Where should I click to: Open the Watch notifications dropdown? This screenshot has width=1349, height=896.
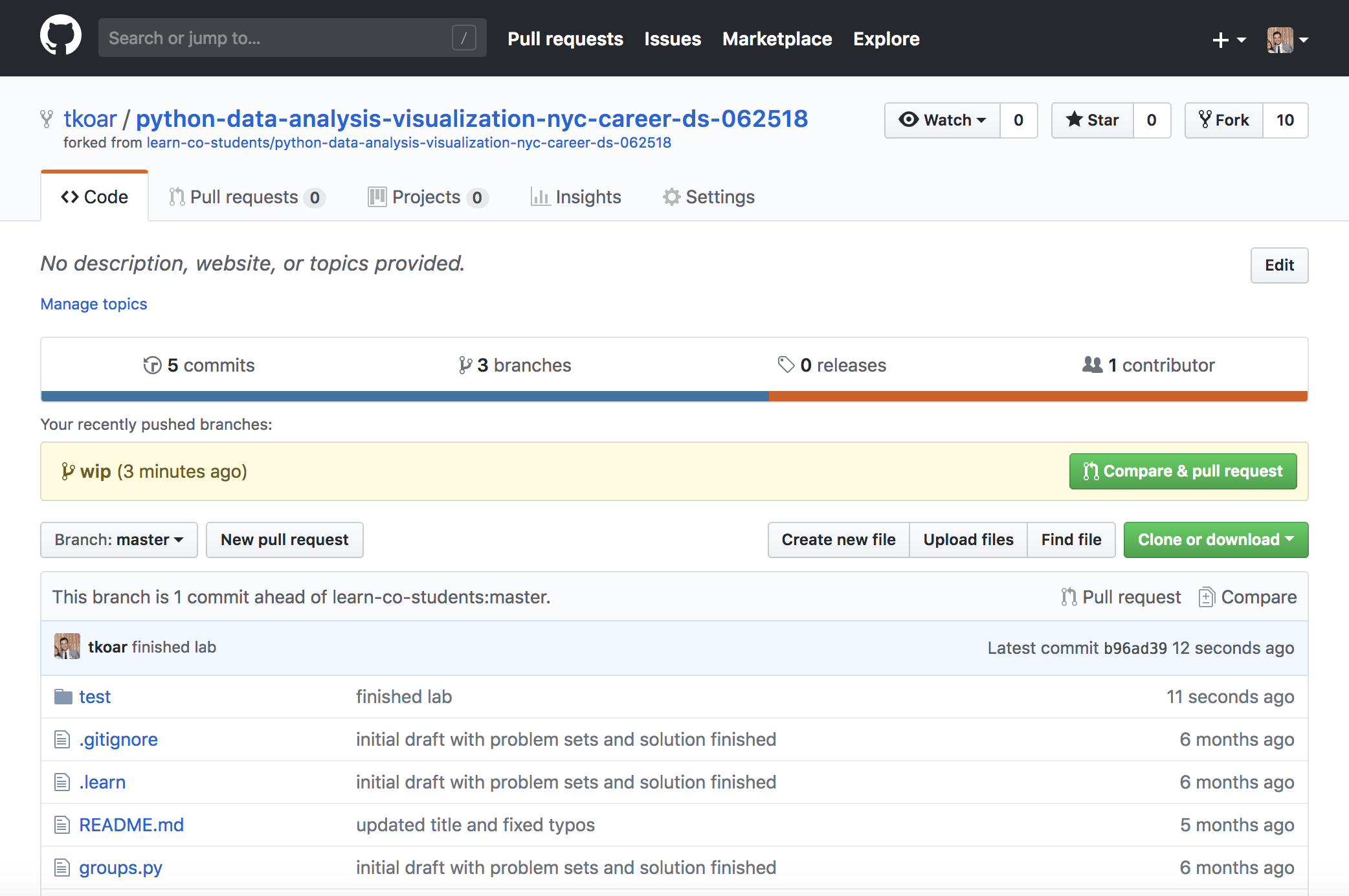[942, 120]
